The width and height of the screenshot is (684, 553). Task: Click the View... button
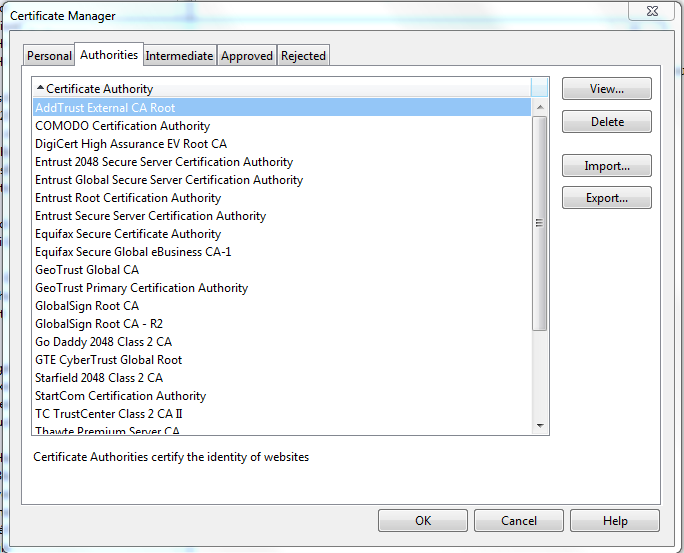point(607,89)
